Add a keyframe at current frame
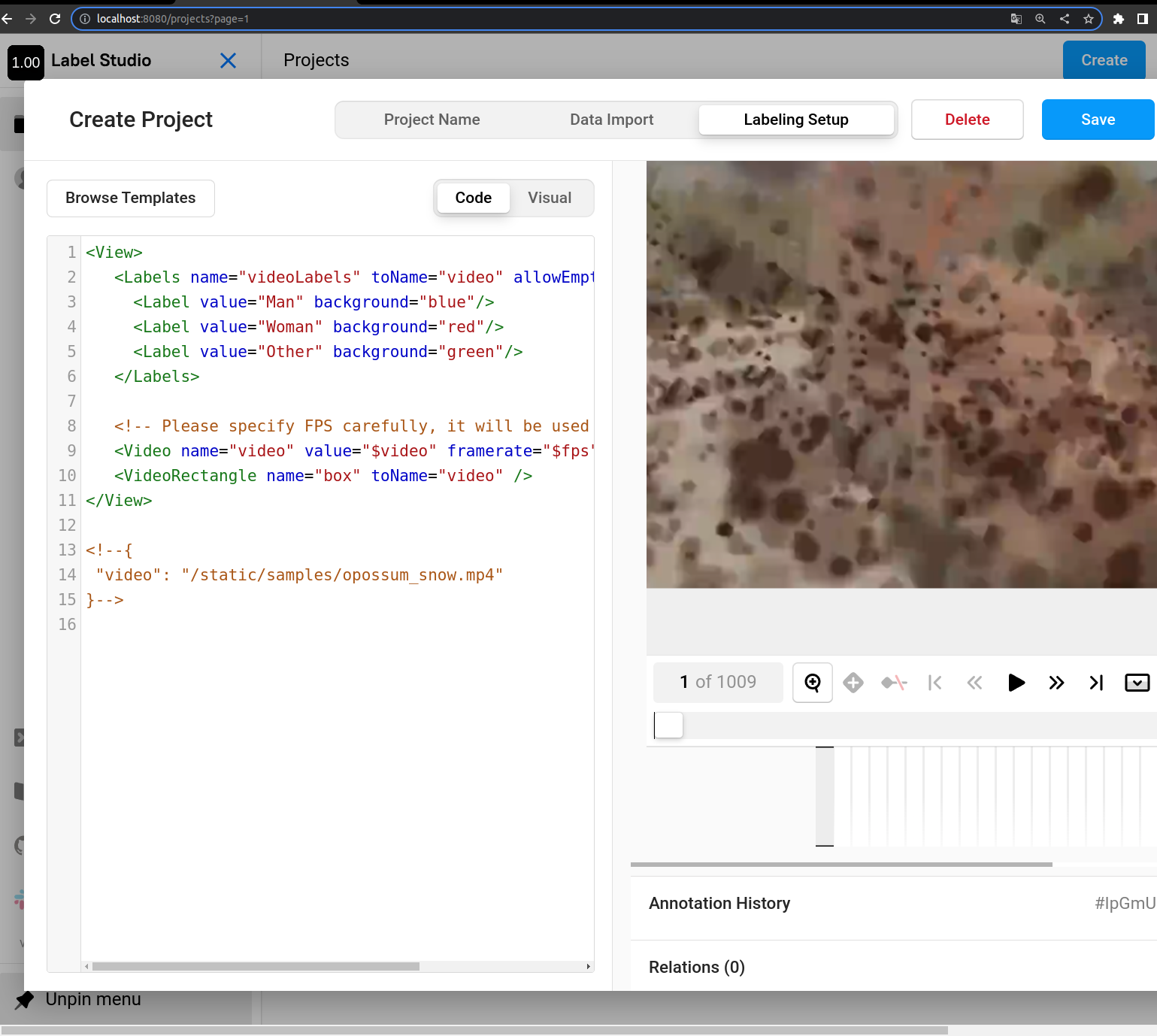This screenshot has width=1157, height=1036. click(853, 683)
